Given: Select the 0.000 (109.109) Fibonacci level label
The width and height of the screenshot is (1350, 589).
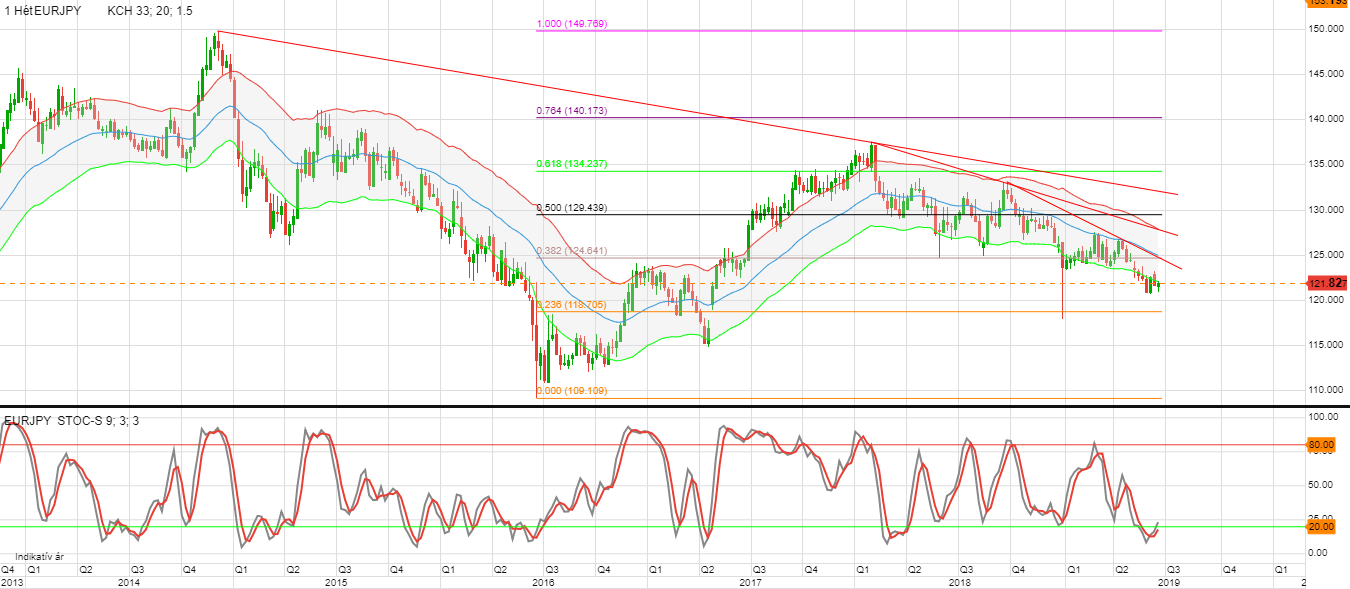Looking at the screenshot, I should 572,391.
